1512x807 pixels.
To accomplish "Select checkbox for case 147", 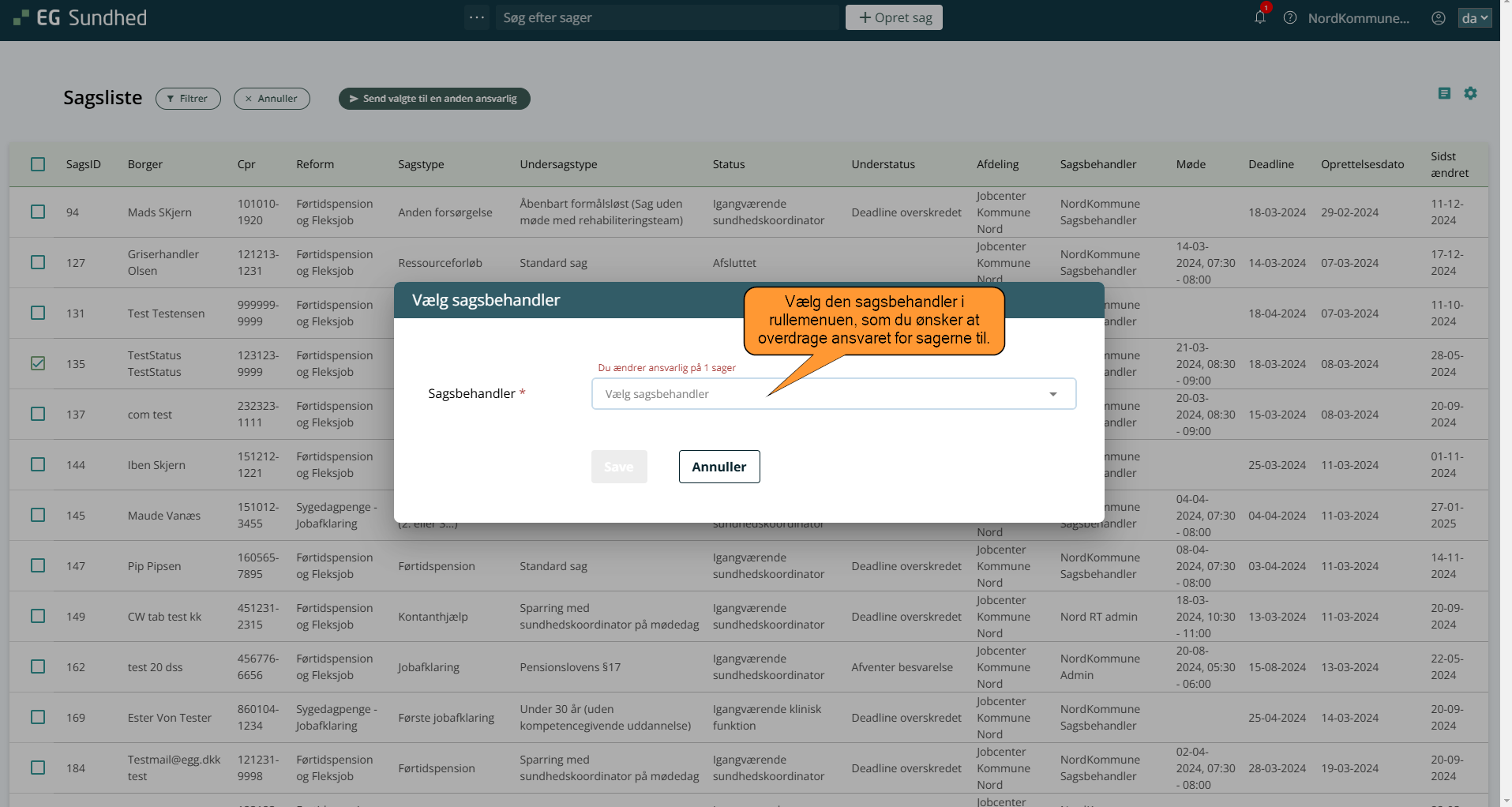I will pyautogui.click(x=38, y=565).
